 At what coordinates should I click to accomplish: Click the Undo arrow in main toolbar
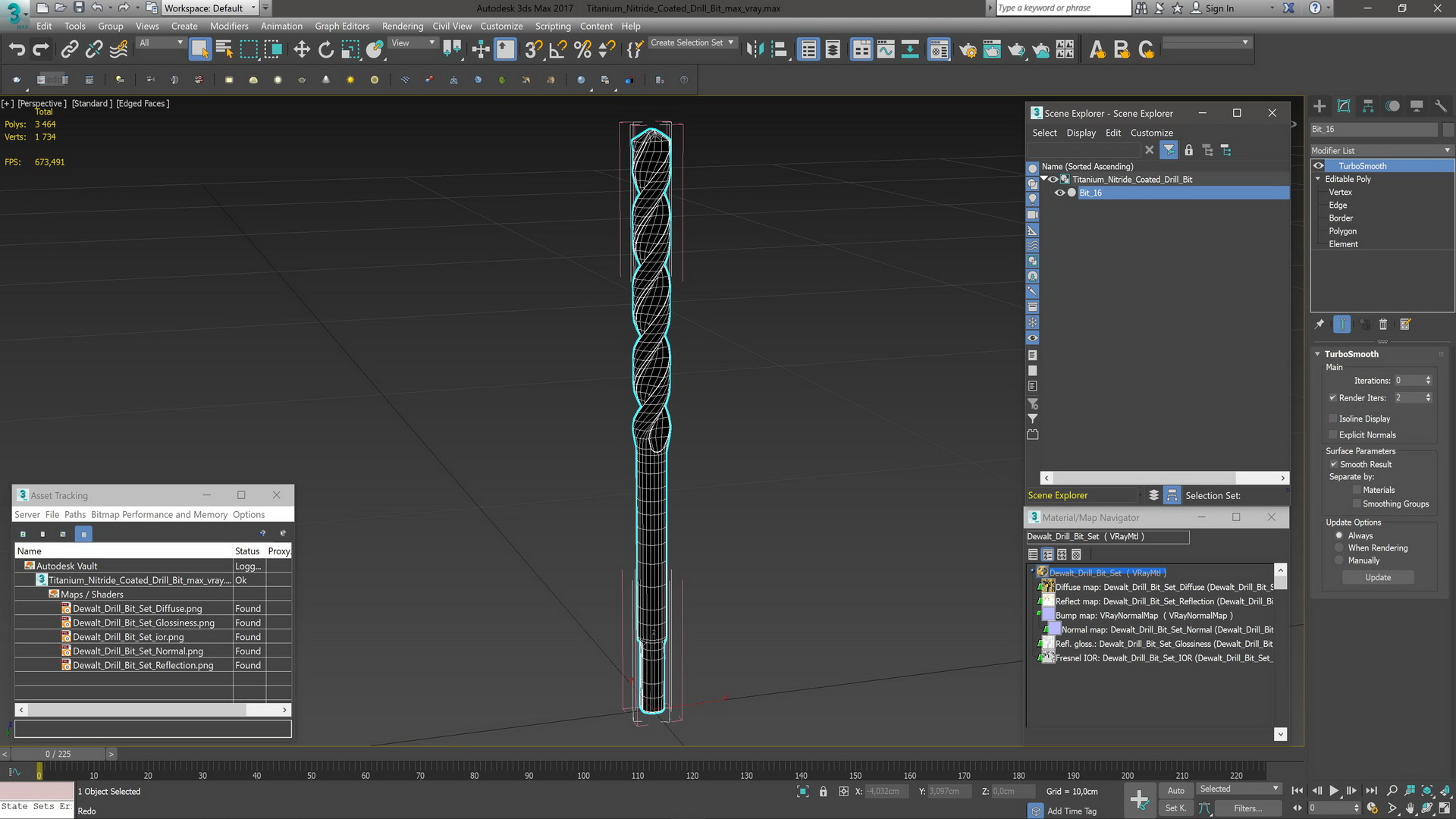(x=17, y=50)
